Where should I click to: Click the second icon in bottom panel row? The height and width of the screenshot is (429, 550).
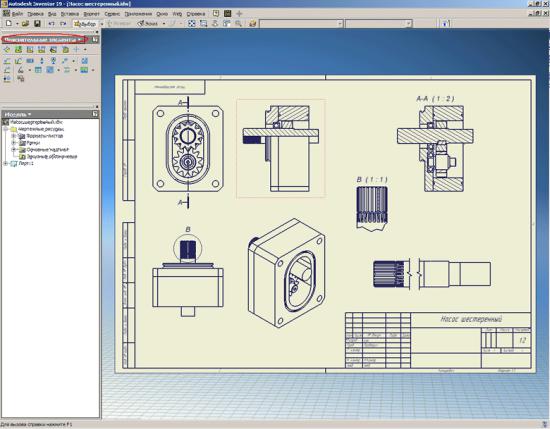[x=21, y=79]
